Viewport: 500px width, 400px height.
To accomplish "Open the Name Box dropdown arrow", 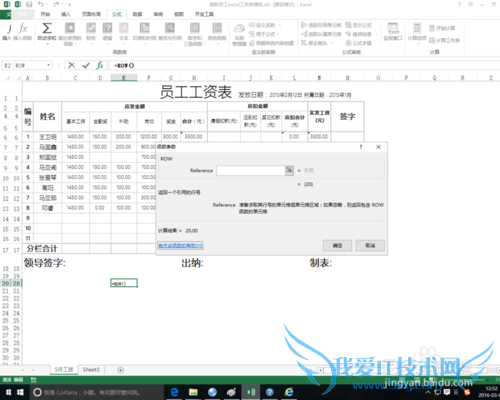I will (49, 65).
